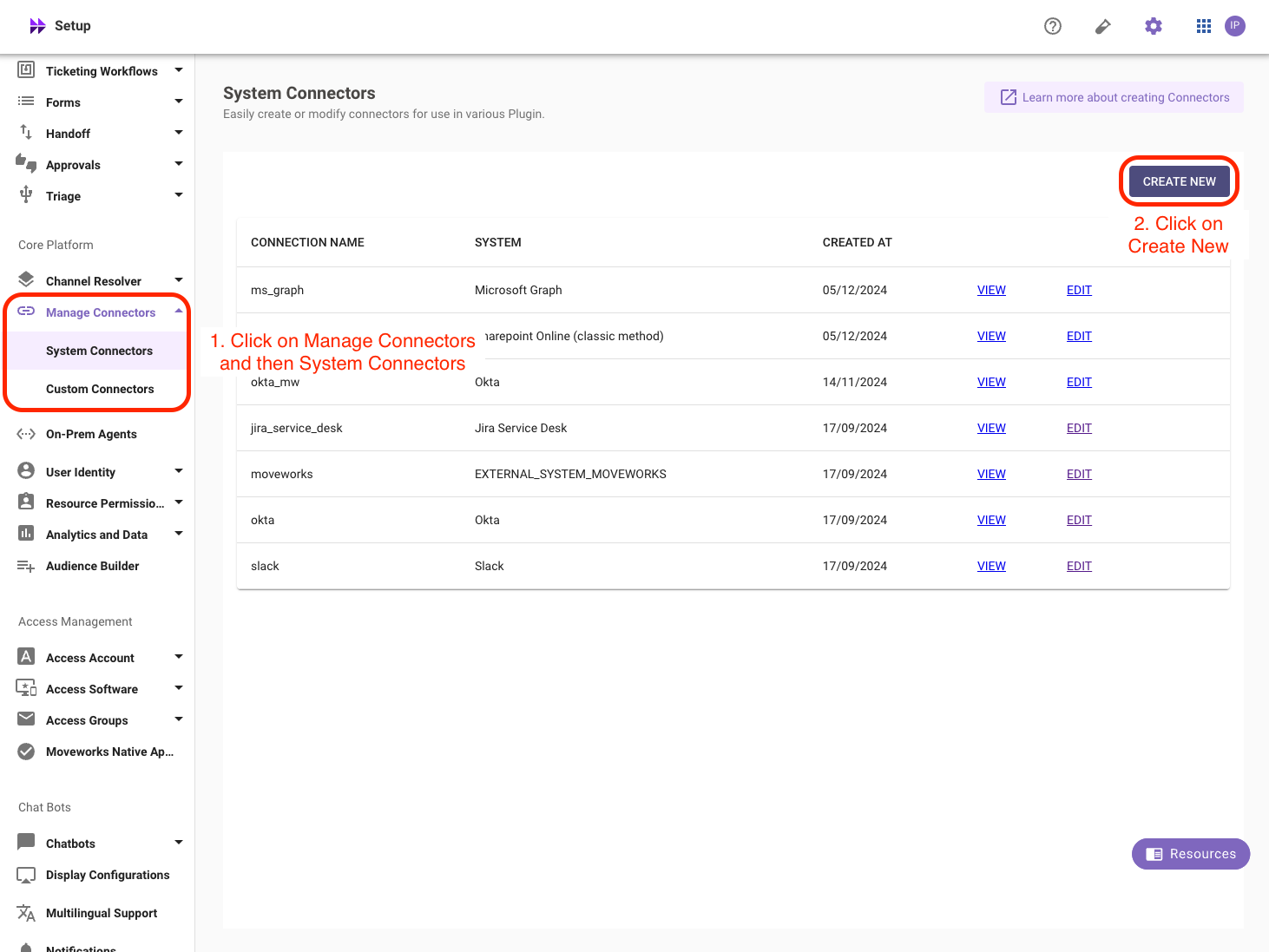This screenshot has width=1269, height=952.
Task: Expand the Forms dropdown arrow
Action: (179, 102)
